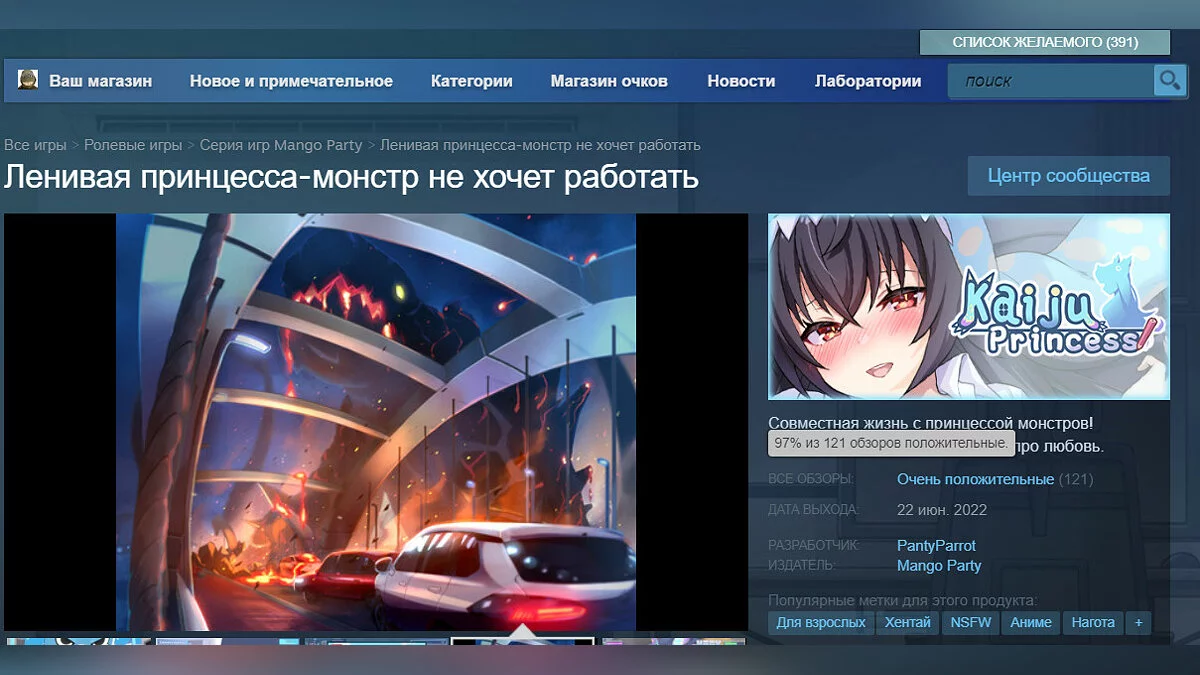This screenshot has height=675, width=1200.
Task: Open Центр сообщества
Action: click(x=1068, y=176)
